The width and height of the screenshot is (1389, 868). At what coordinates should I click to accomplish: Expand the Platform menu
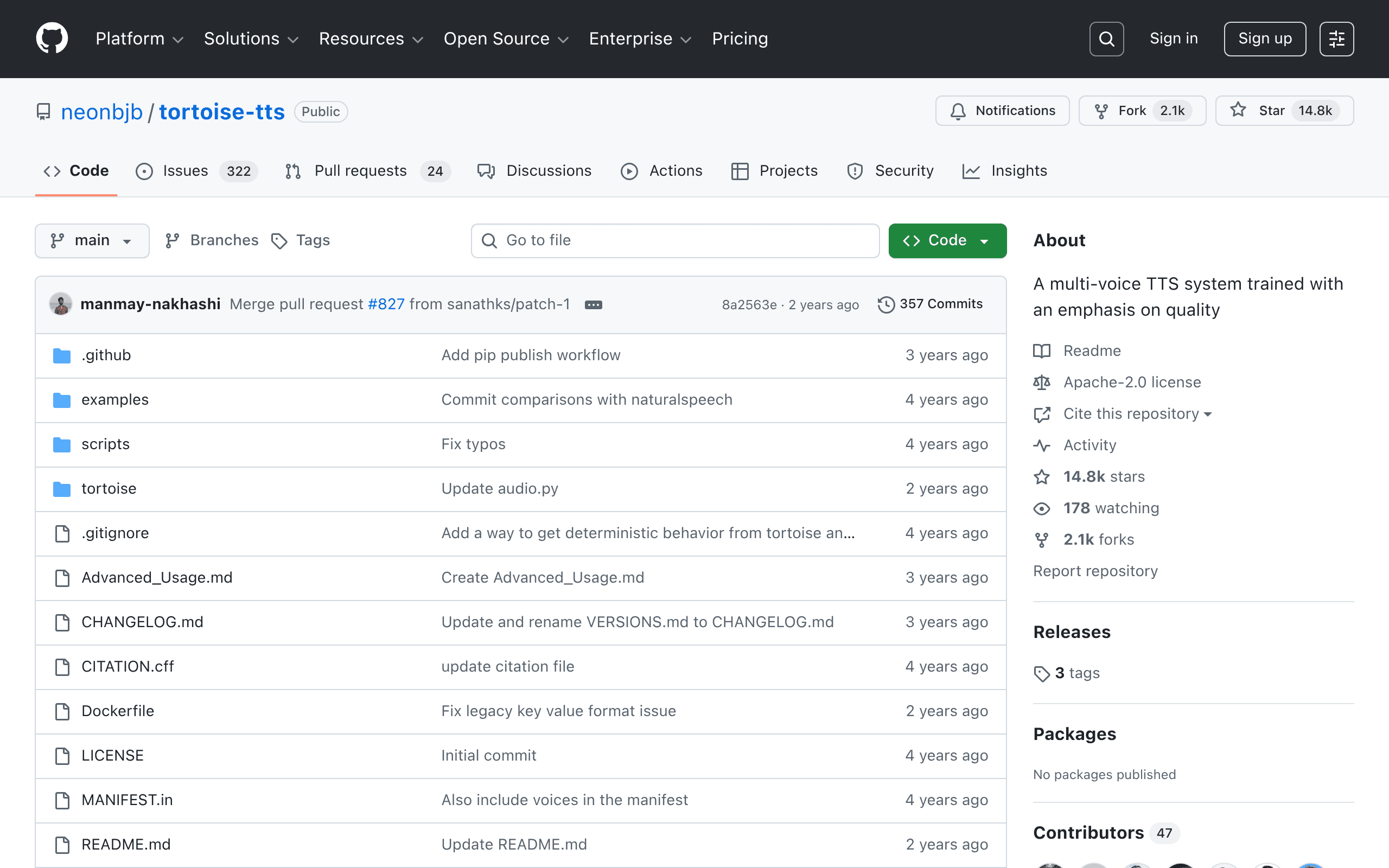point(139,39)
